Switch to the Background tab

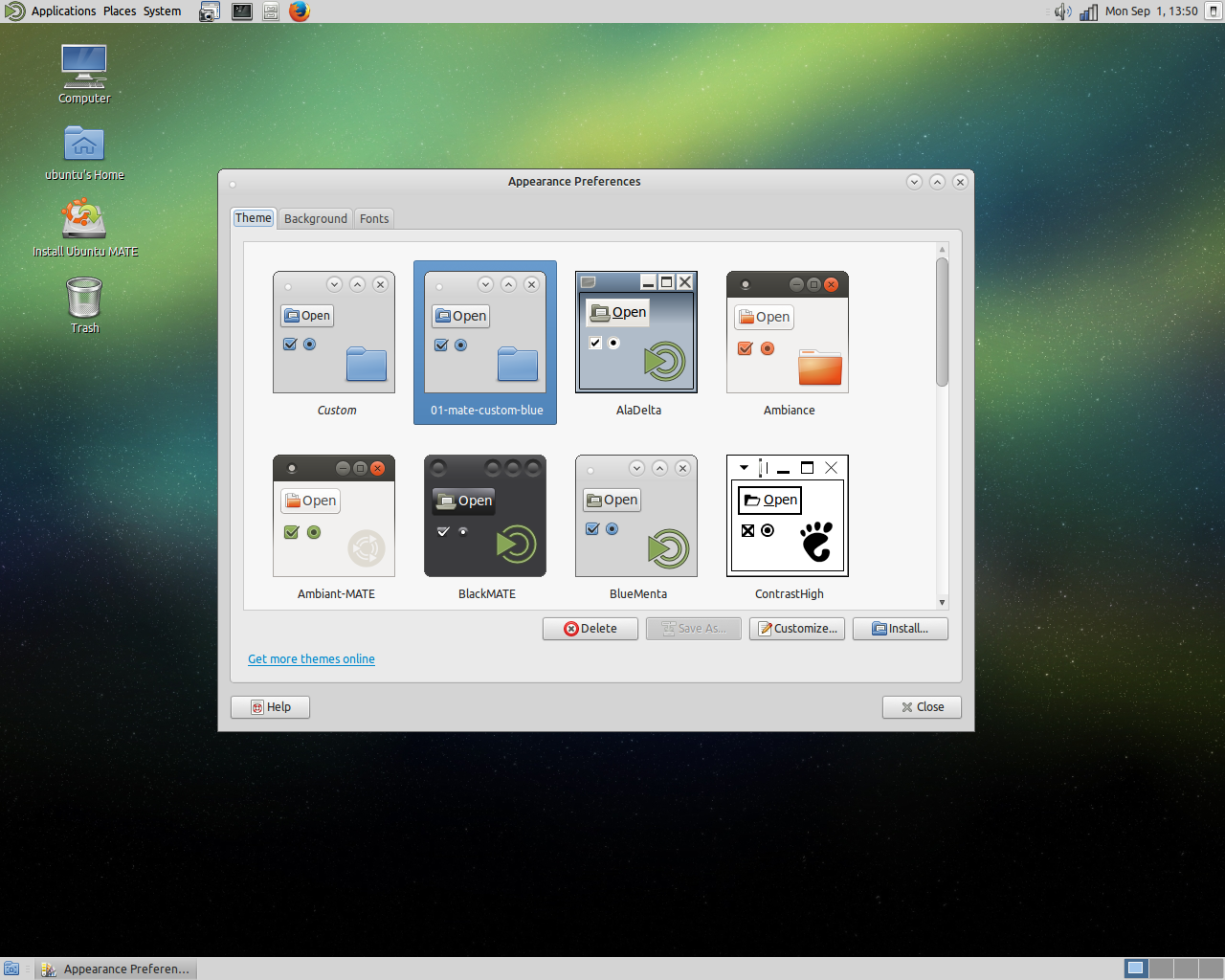(316, 218)
